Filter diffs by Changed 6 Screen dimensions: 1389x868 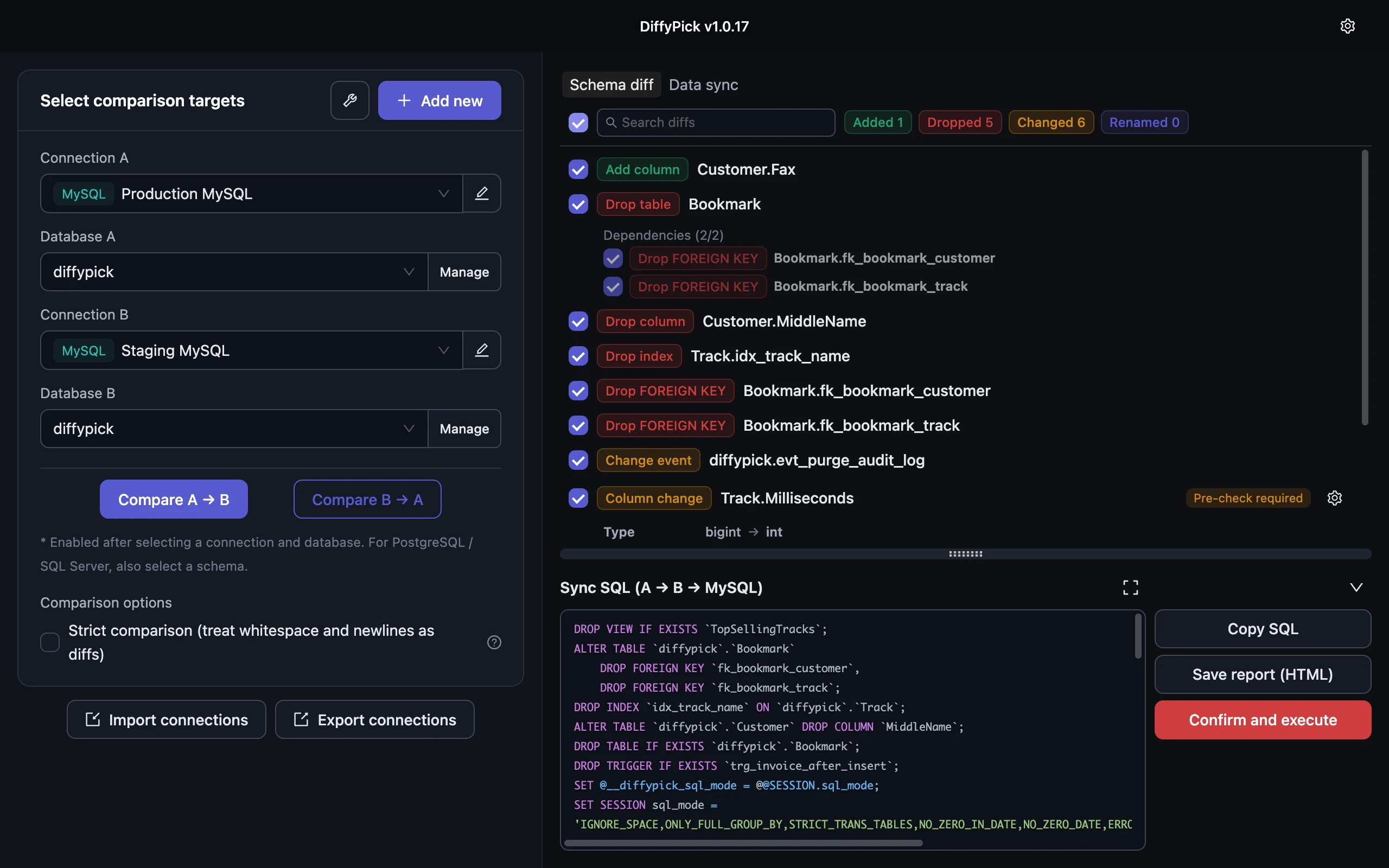coord(1051,122)
